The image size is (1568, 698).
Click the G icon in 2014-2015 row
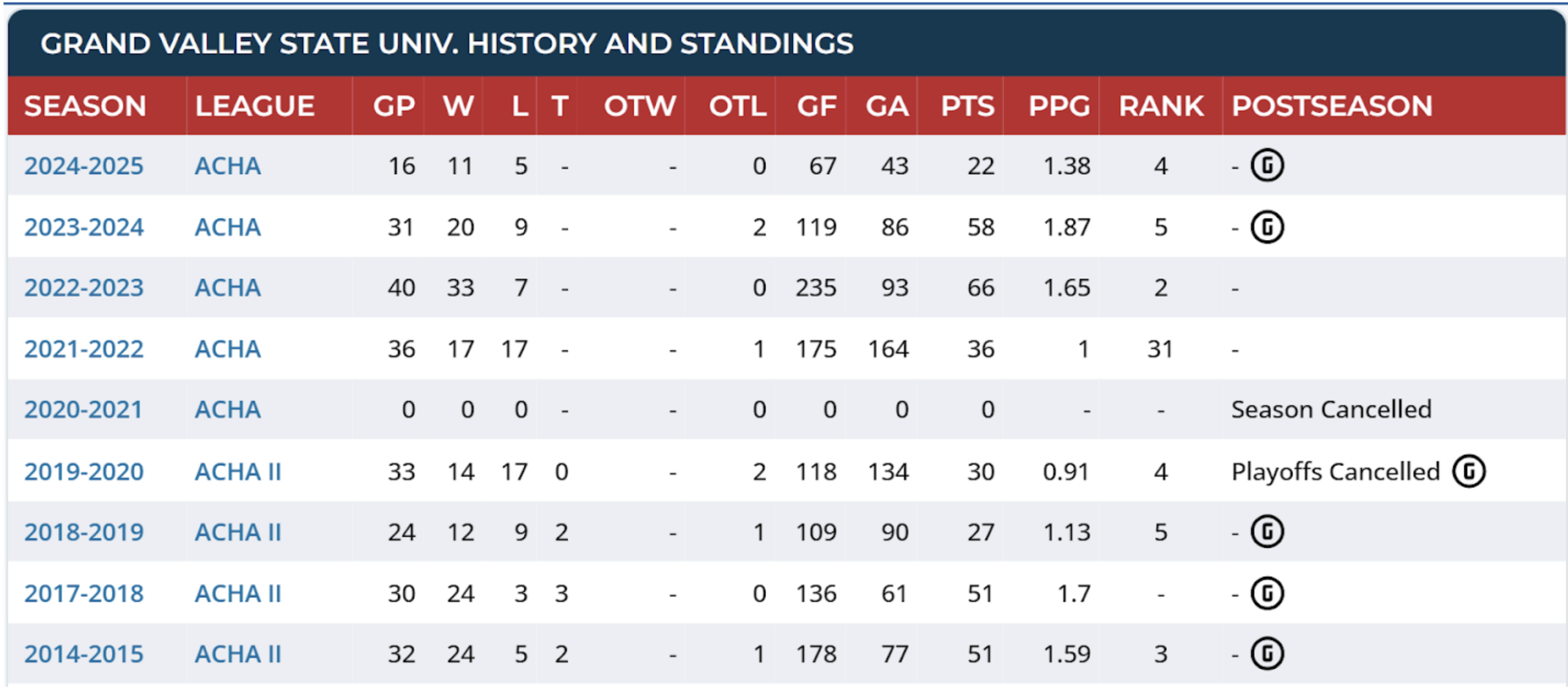point(1267,654)
